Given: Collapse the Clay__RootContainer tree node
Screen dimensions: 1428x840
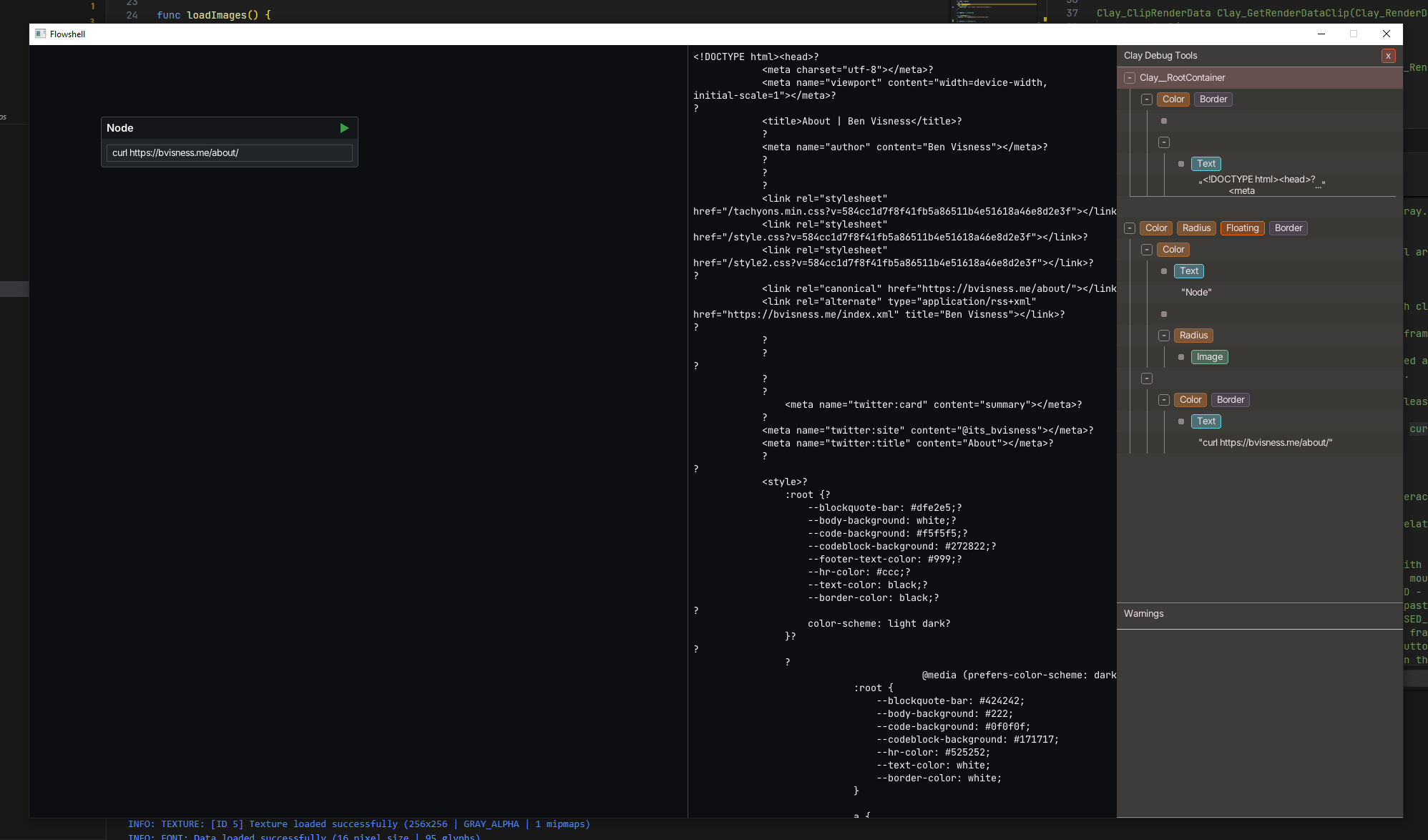Looking at the screenshot, I should [x=1130, y=78].
